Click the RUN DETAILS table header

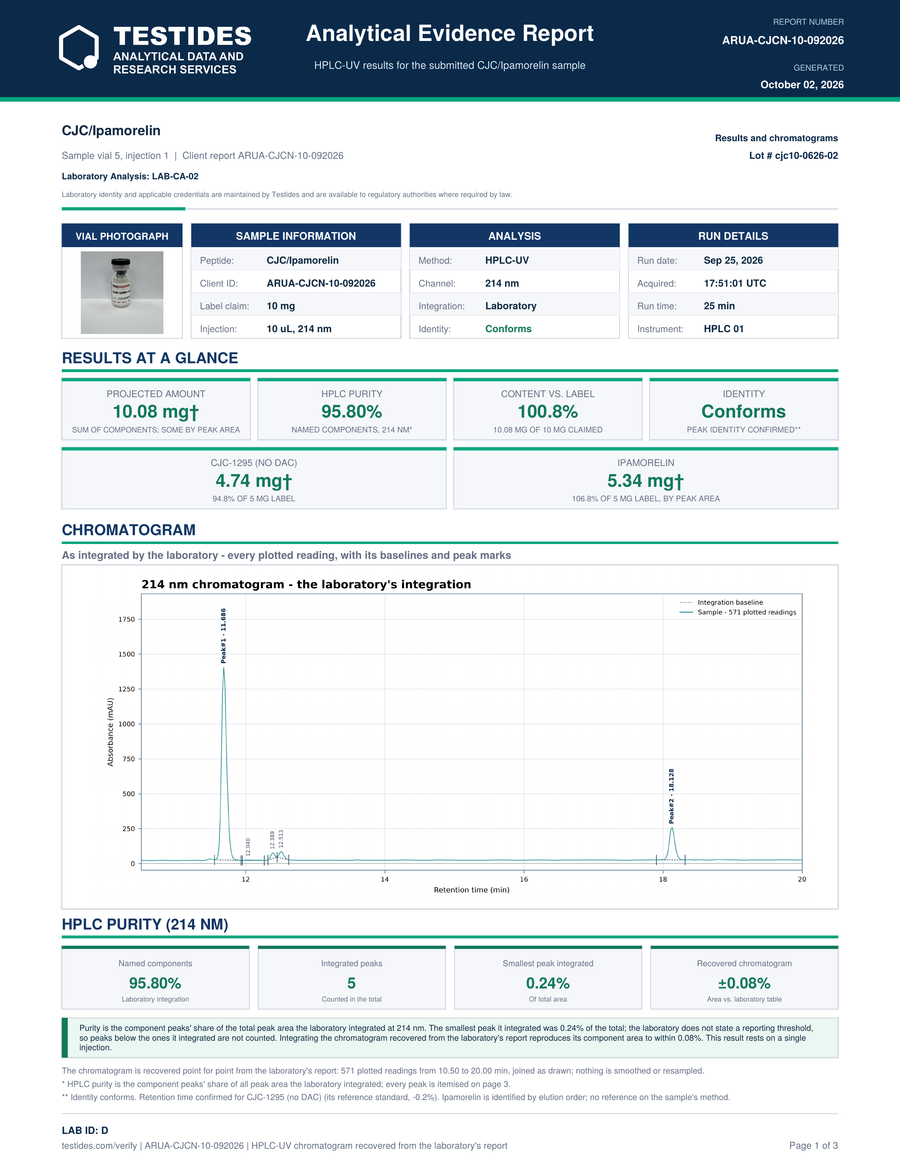tap(733, 236)
